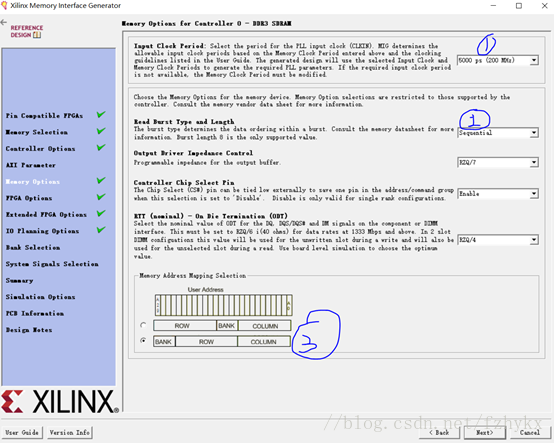Select BANK ROW COLUMN address mapping radio
Viewport: 554px width, 443px height.
click(x=143, y=341)
